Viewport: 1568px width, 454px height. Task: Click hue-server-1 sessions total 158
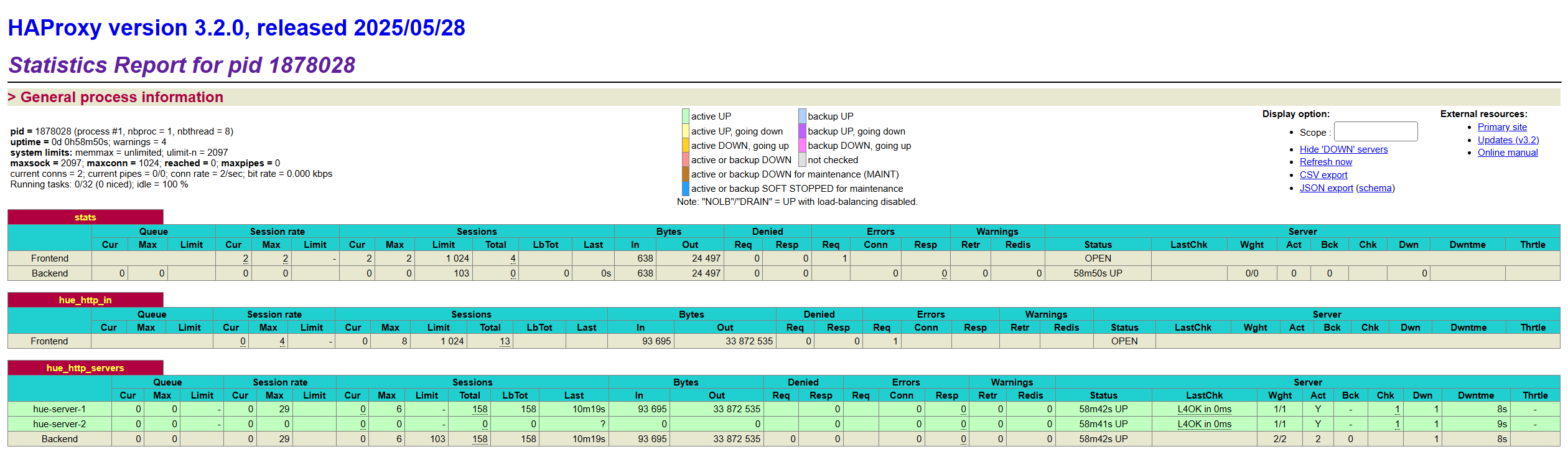coord(480,409)
